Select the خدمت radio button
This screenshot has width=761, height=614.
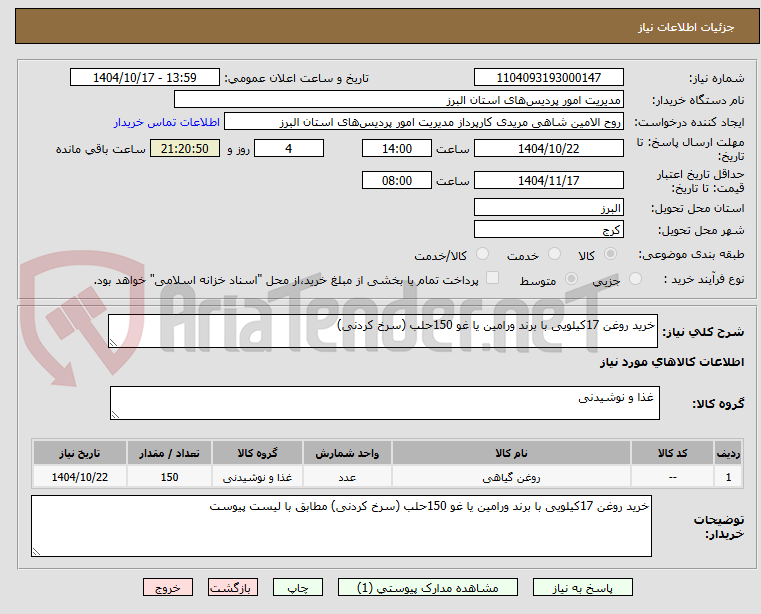click(x=554, y=254)
